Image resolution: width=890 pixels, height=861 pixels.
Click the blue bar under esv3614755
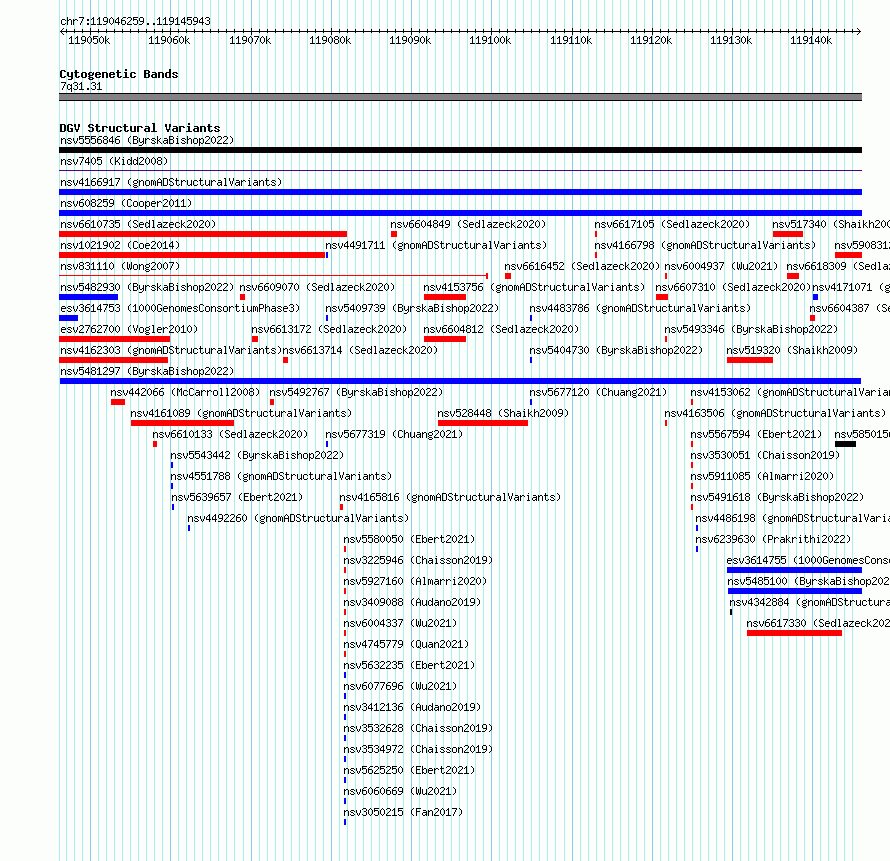pos(795,570)
